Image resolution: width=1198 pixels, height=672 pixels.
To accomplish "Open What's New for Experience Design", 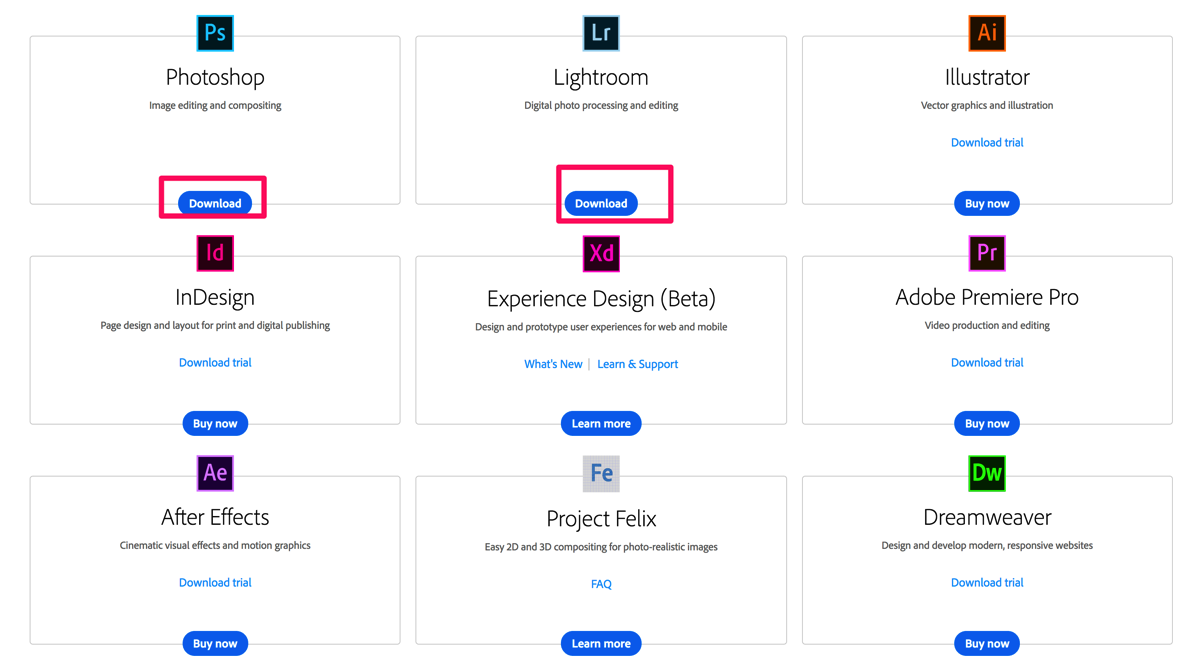I will (553, 364).
